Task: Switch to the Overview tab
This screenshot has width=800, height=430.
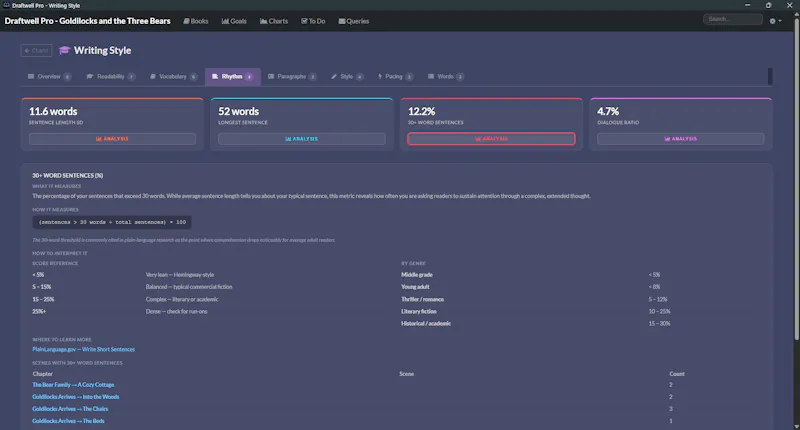Action: (49, 77)
